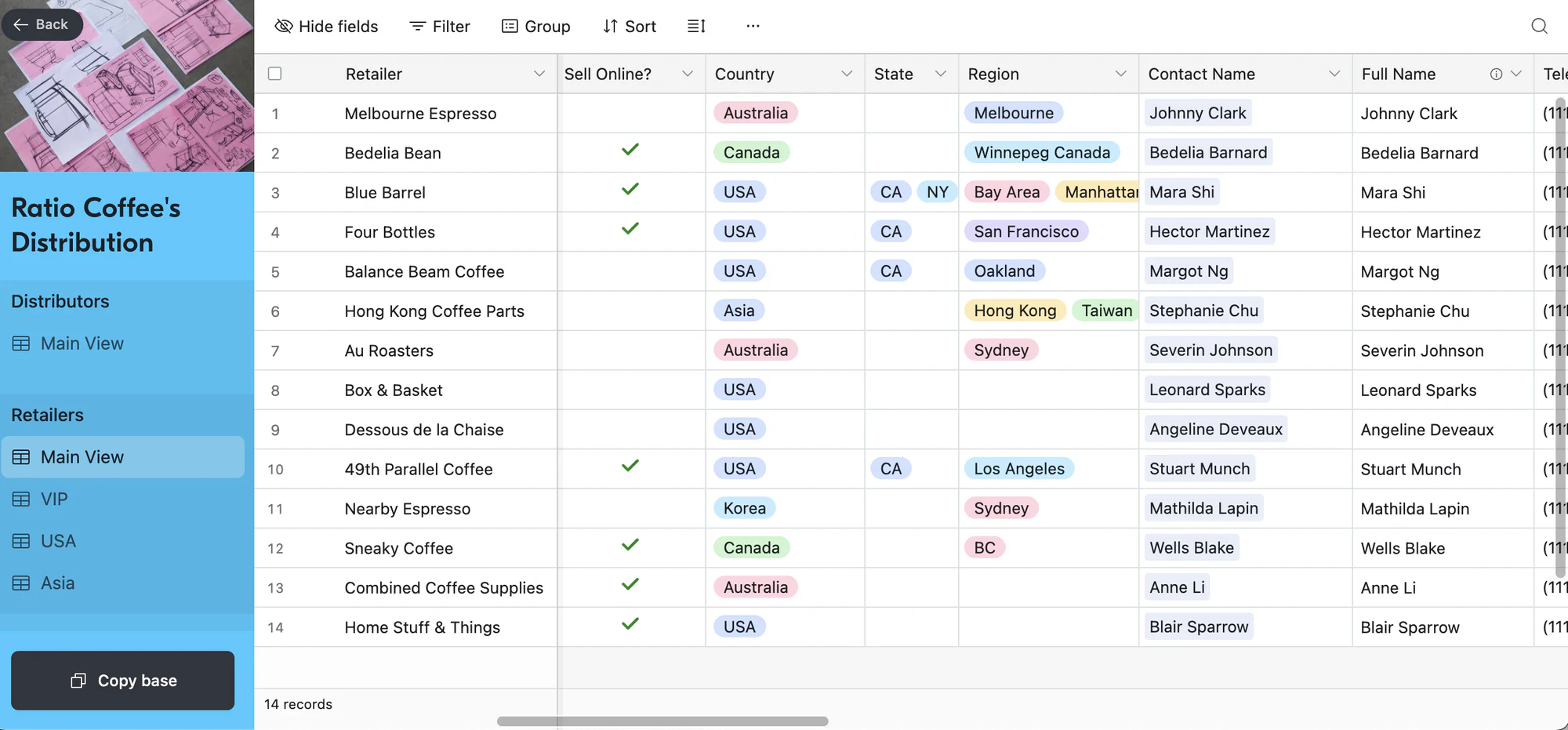Click the Distributors Main View grid icon
Screen dimensions: 1568x730
(x=21, y=343)
